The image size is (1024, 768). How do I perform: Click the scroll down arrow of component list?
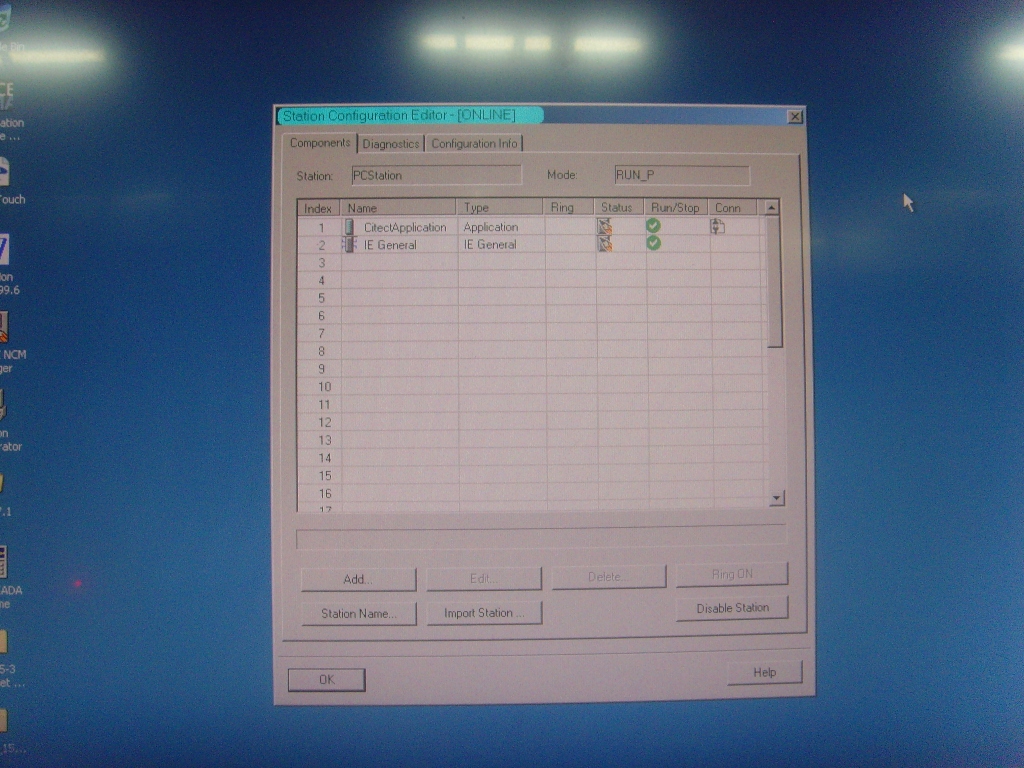click(x=777, y=498)
